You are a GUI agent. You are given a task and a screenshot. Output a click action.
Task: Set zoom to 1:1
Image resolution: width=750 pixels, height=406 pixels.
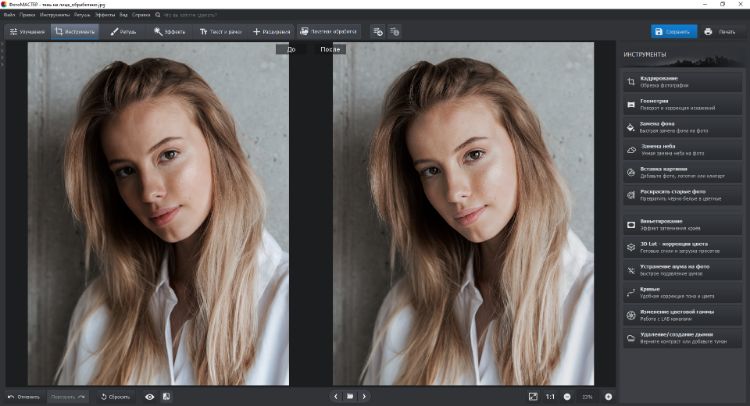pos(551,396)
